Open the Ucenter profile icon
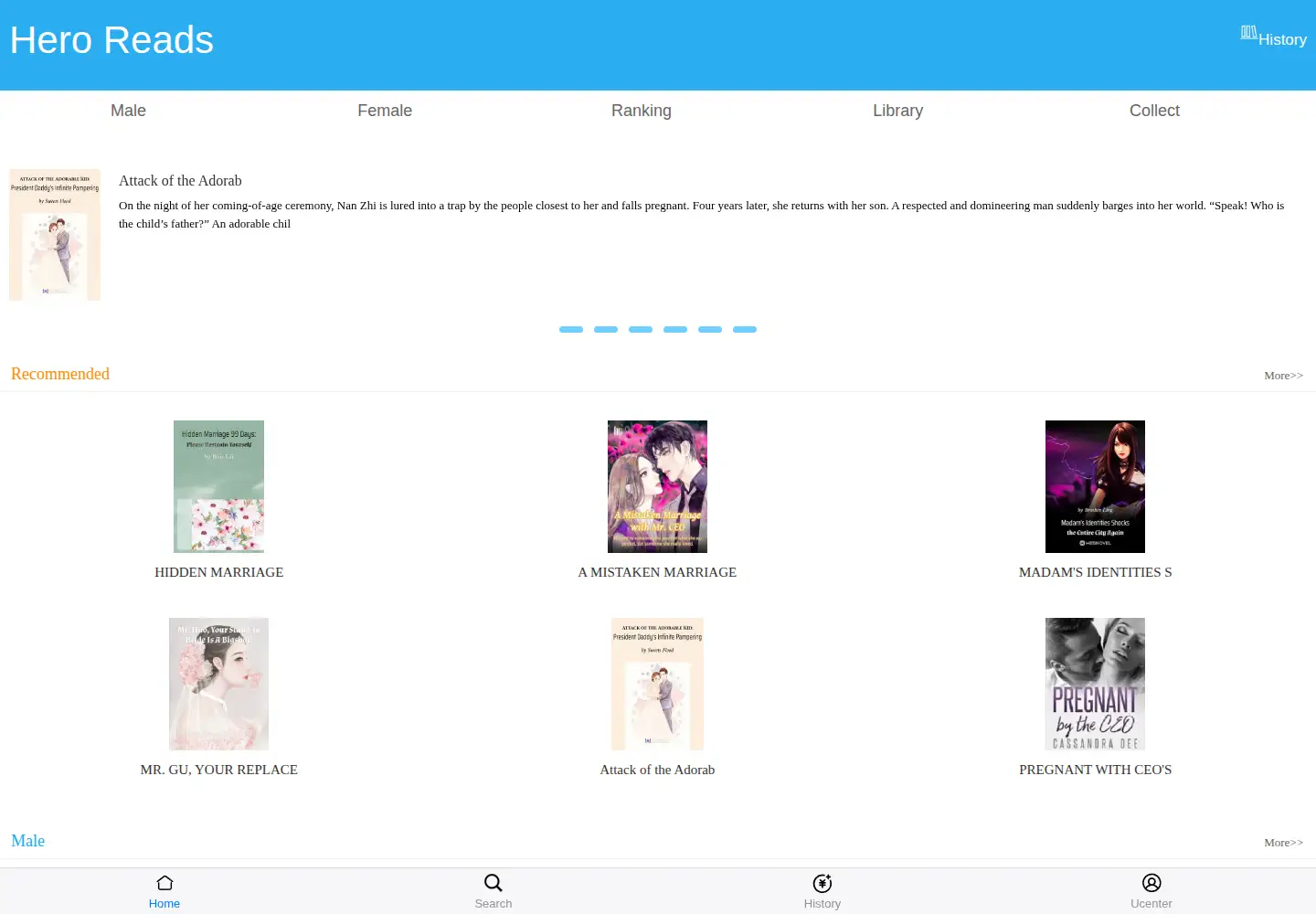The height and width of the screenshot is (914, 1316). 1151,883
